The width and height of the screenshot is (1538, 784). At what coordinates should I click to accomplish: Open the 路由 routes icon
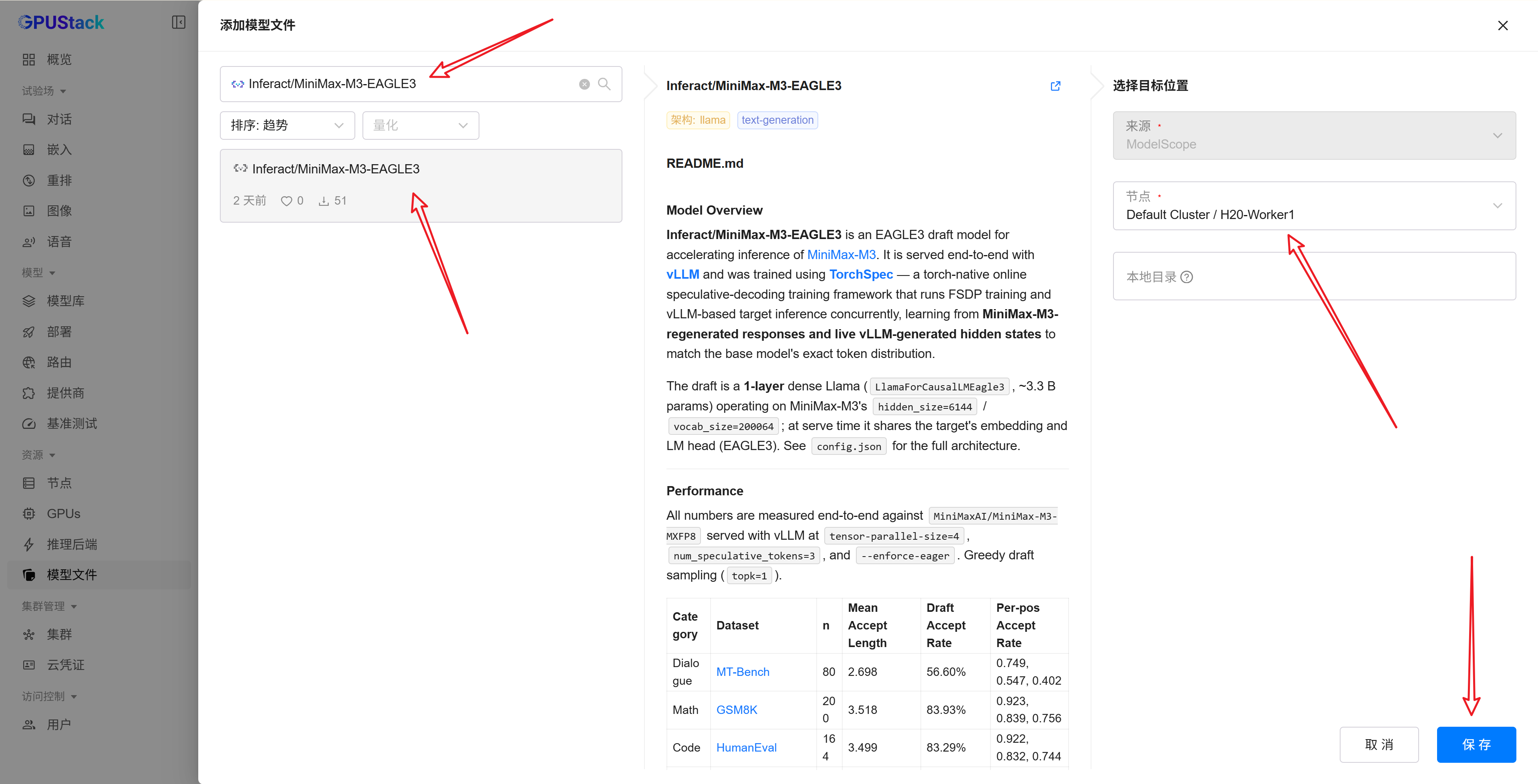[x=29, y=362]
